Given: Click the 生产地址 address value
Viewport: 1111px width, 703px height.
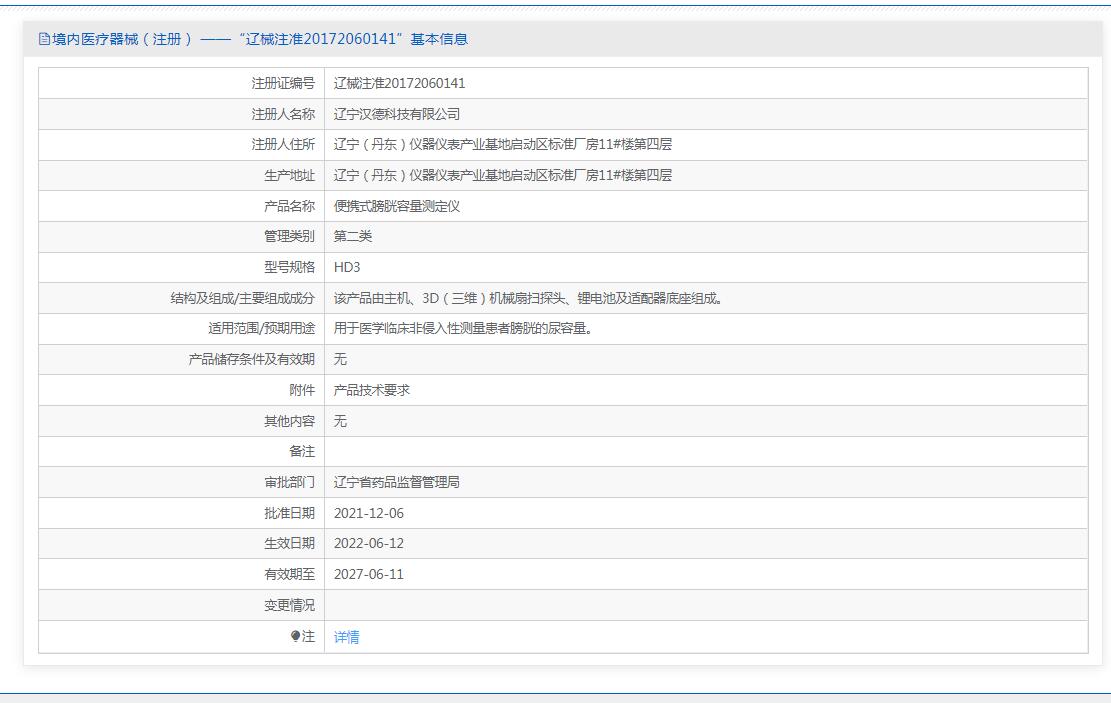Looking at the screenshot, I should [502, 175].
